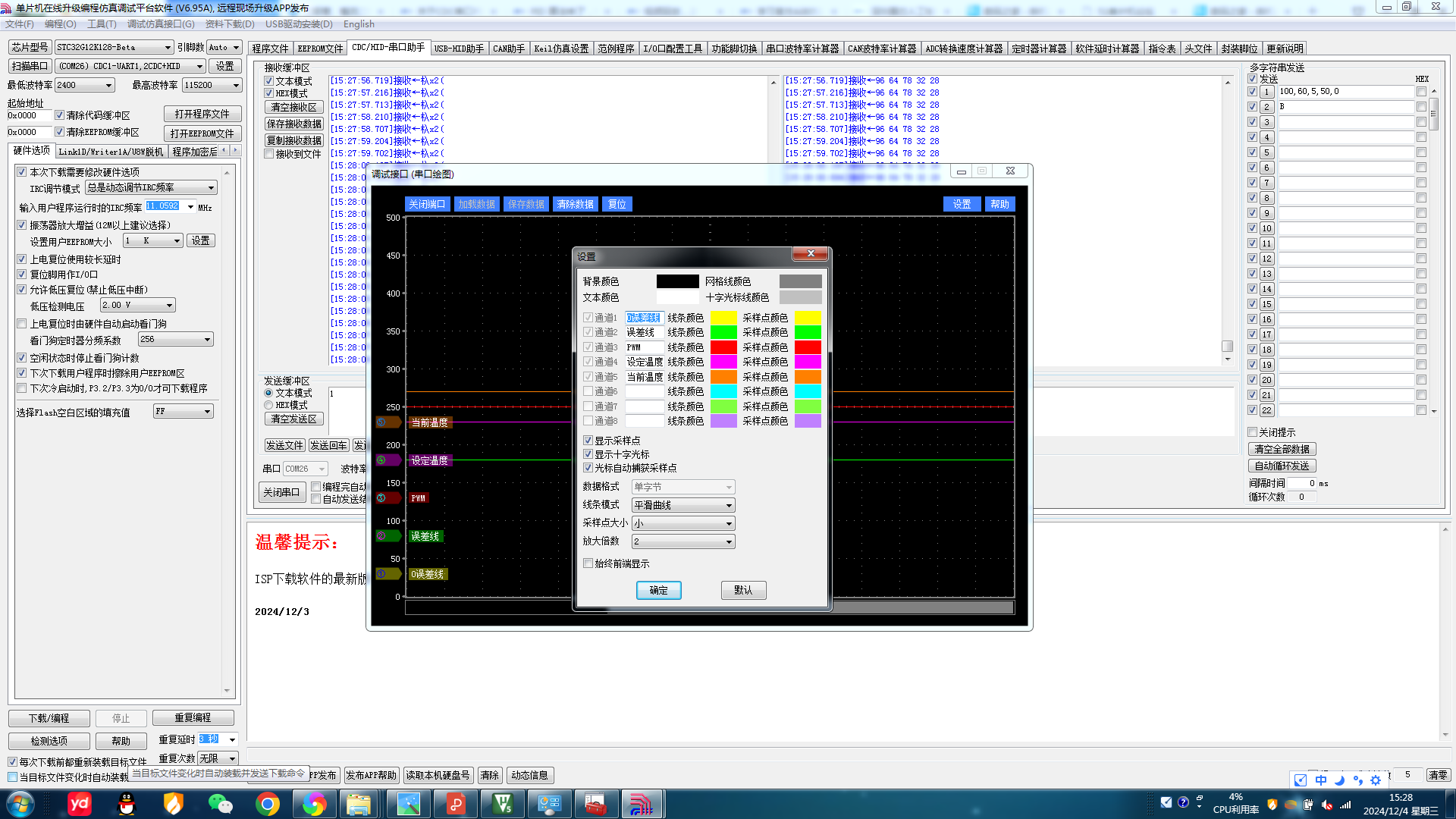Open image viewer icon in taskbar
1456x819 pixels.
[409, 804]
